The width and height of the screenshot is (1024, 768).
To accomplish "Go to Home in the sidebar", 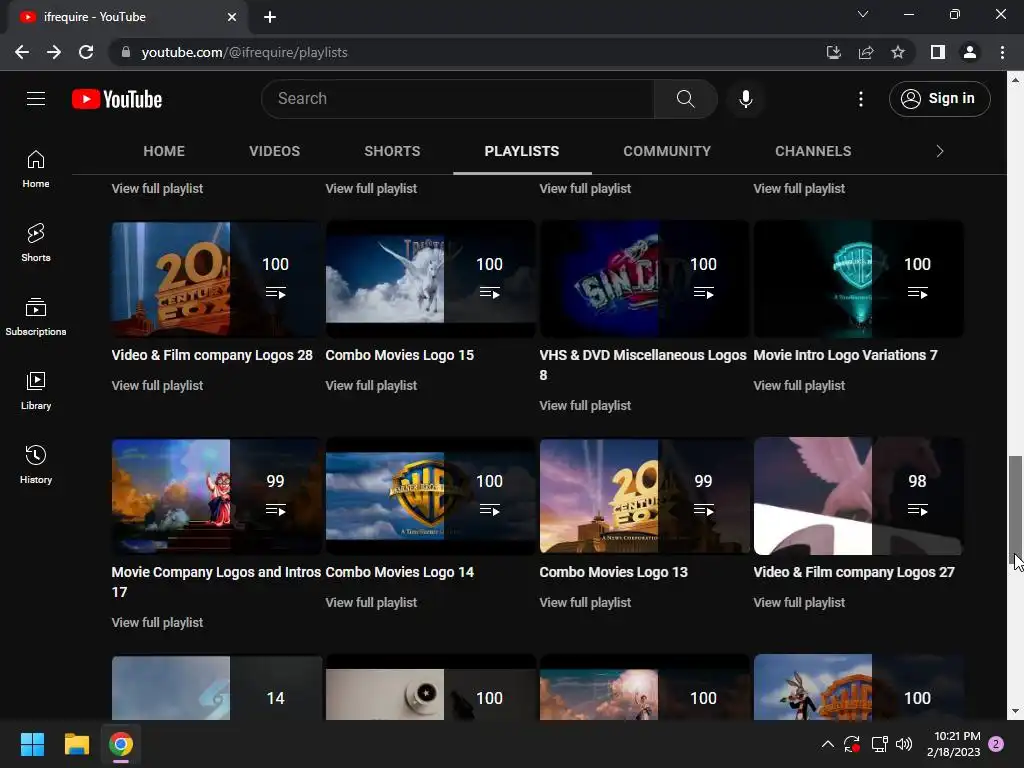I will click(x=36, y=168).
